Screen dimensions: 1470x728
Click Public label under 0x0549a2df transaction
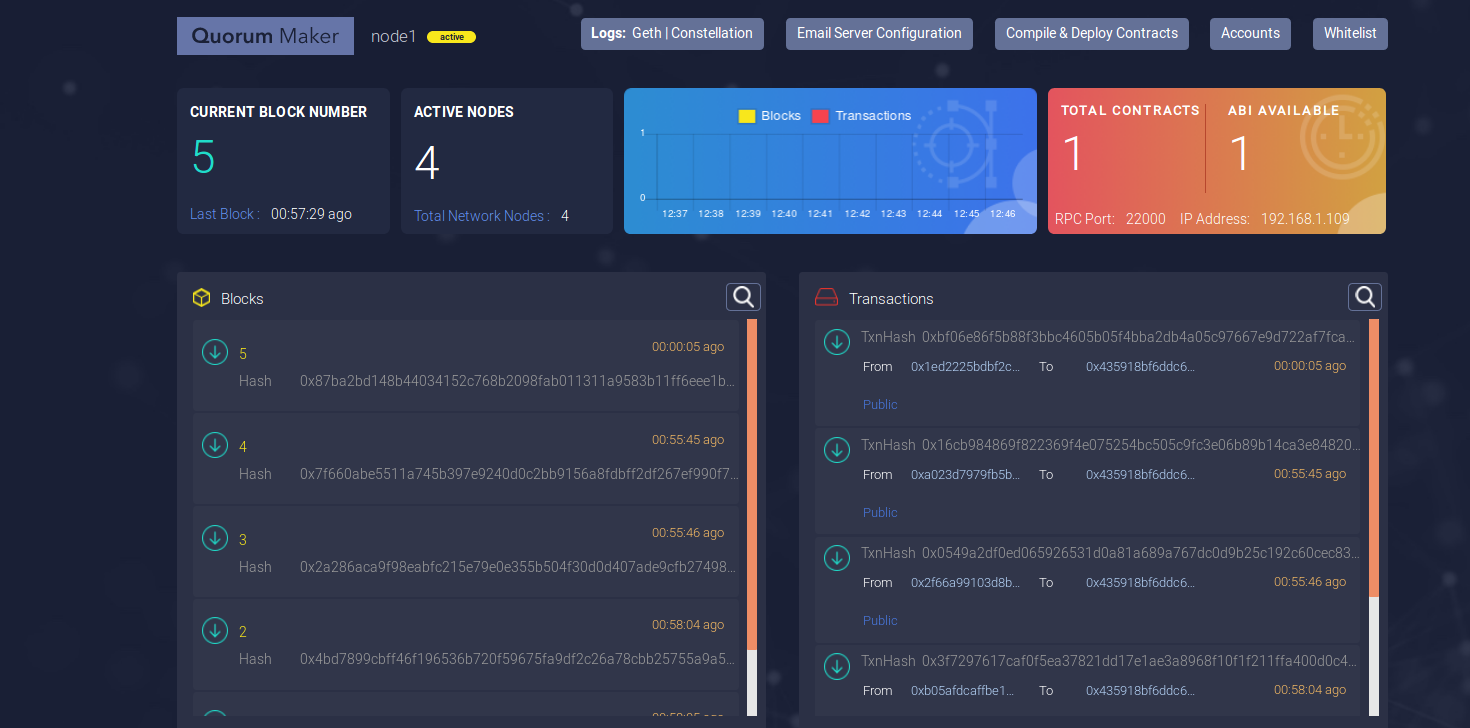(x=880, y=621)
